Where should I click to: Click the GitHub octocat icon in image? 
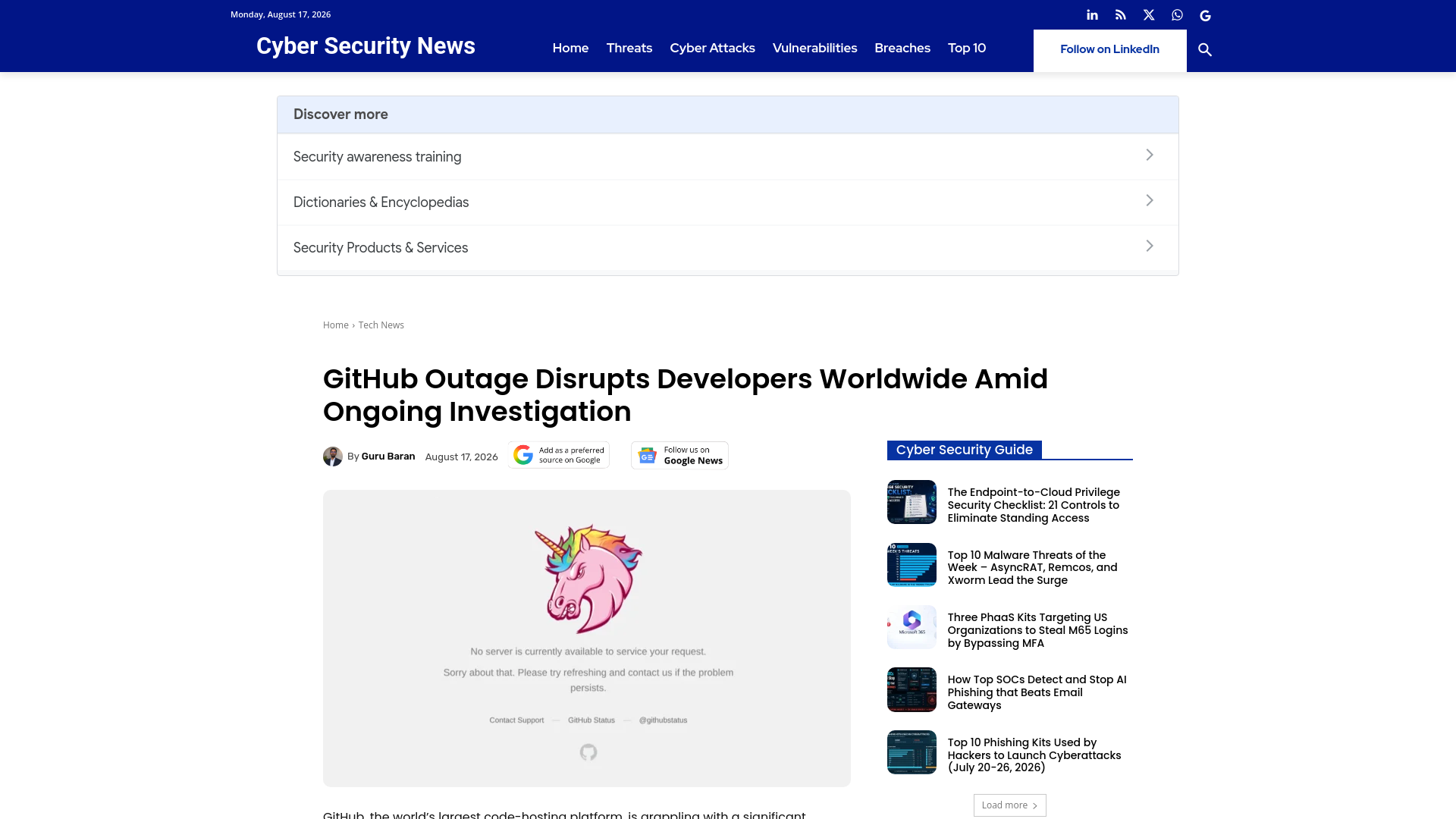(x=588, y=752)
